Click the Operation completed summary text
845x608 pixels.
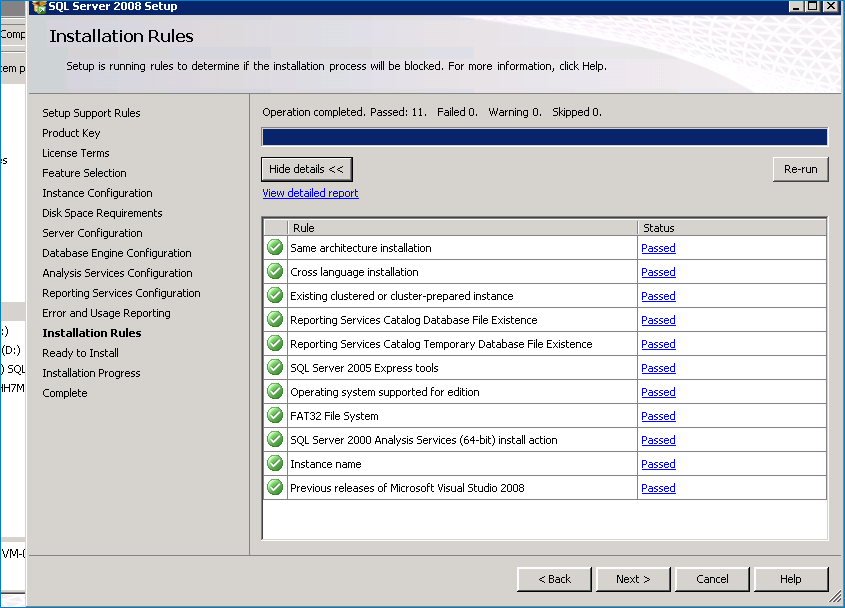(x=432, y=112)
